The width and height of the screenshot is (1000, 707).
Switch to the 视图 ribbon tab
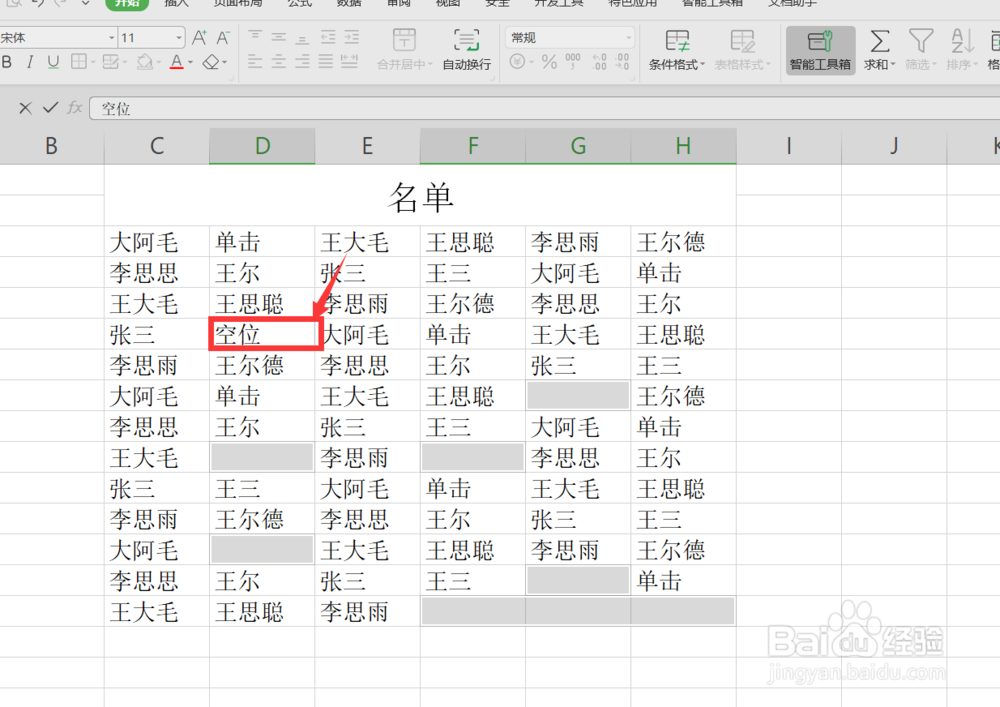point(448,3)
